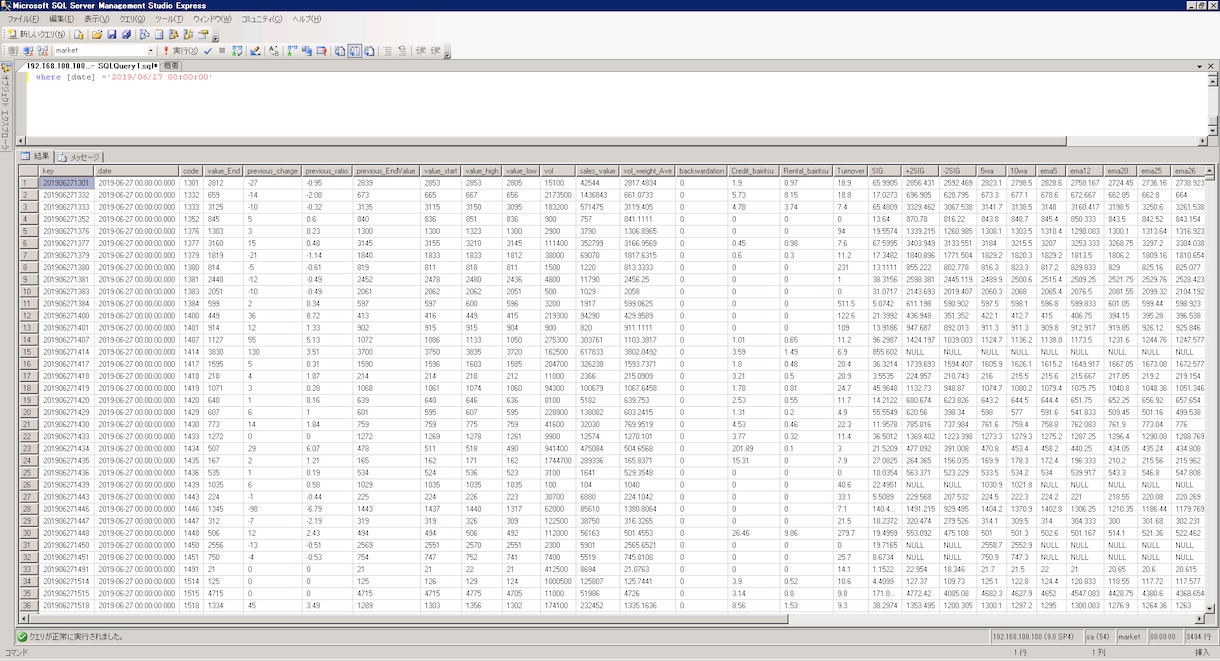The width and height of the screenshot is (1220, 661).
Task: Select the key cell '201906271301'
Action: (67, 183)
